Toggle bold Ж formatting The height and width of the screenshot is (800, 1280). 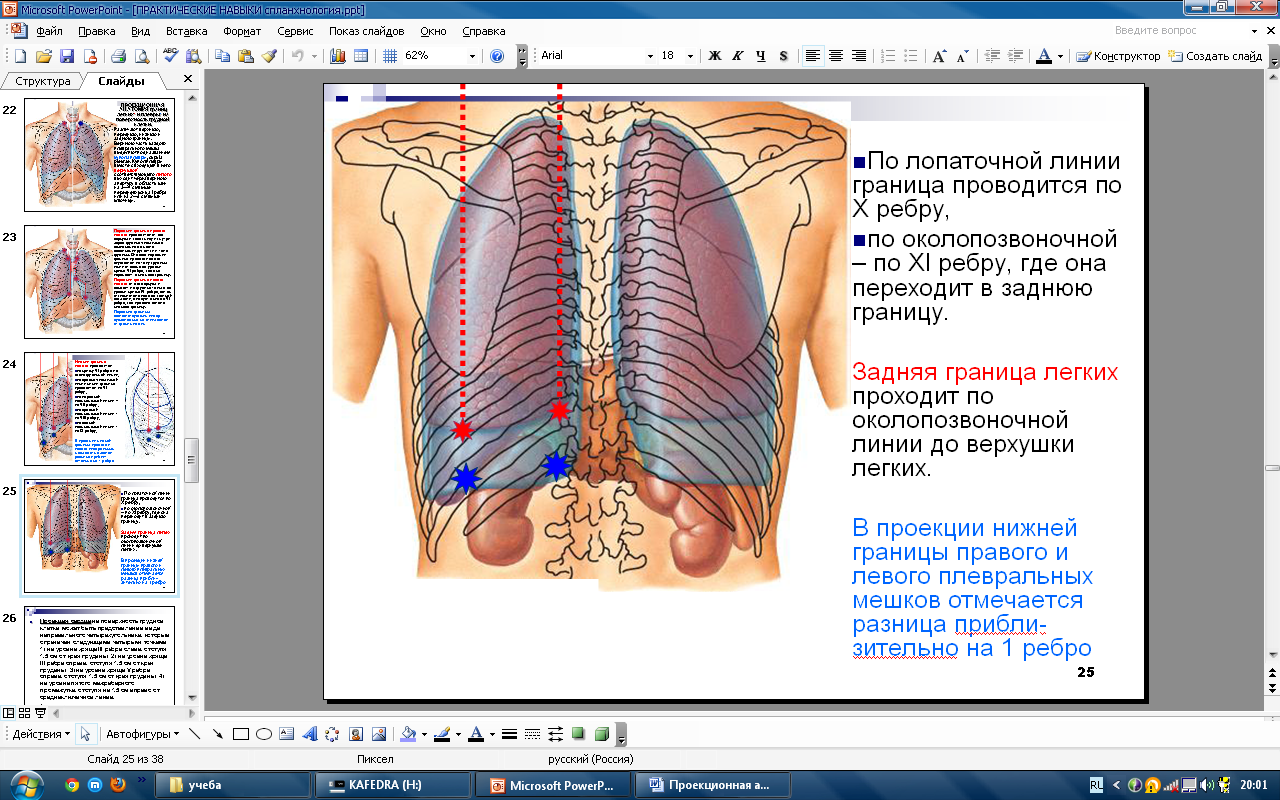coord(715,56)
